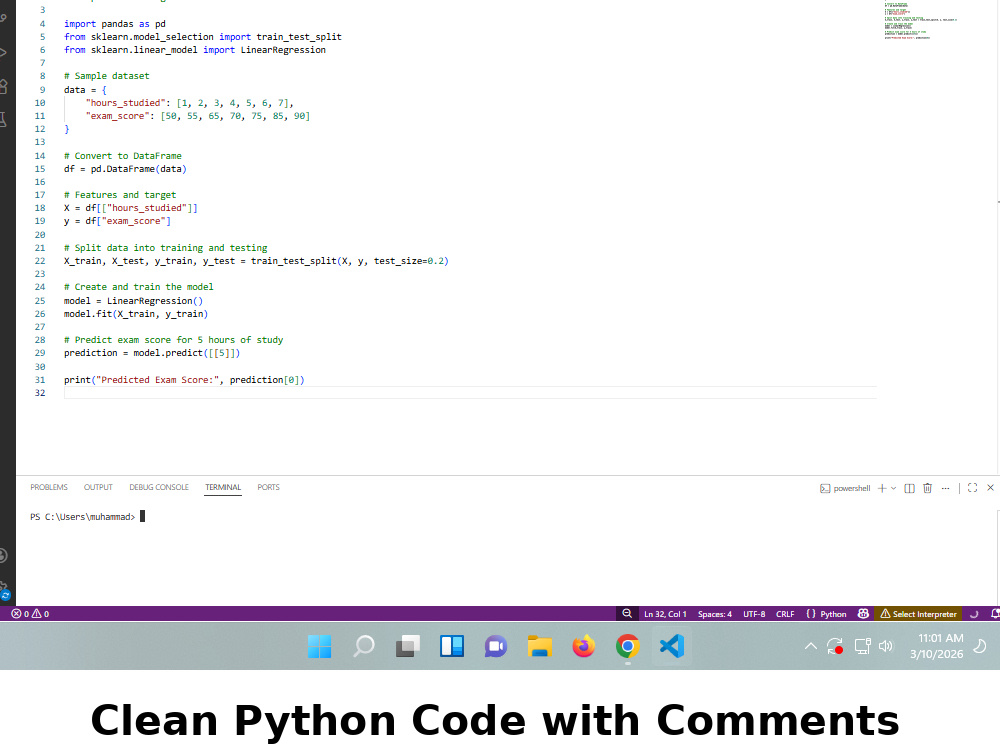The height and width of the screenshot is (750, 1000).
Task: Change file encoding UTF-8
Action: click(754, 614)
